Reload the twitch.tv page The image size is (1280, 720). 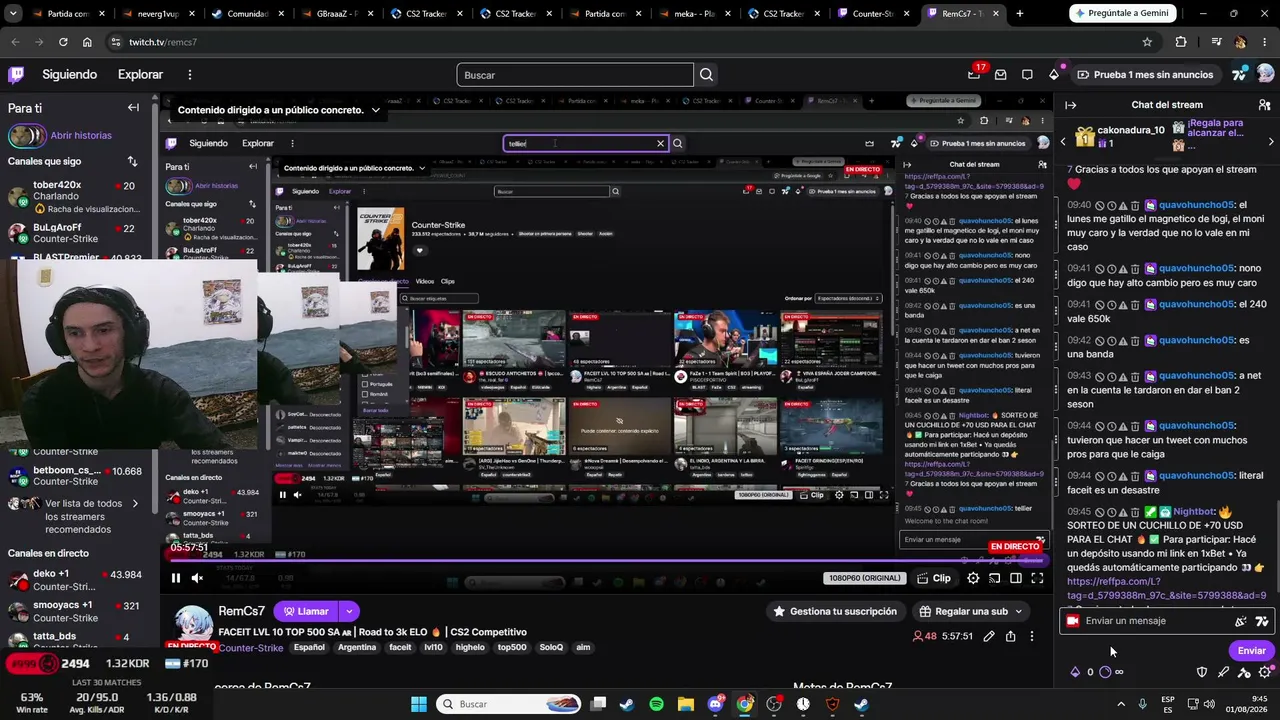click(63, 42)
